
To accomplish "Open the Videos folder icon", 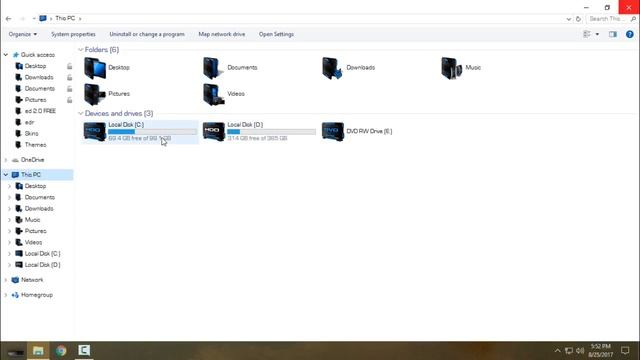I will (x=213, y=94).
